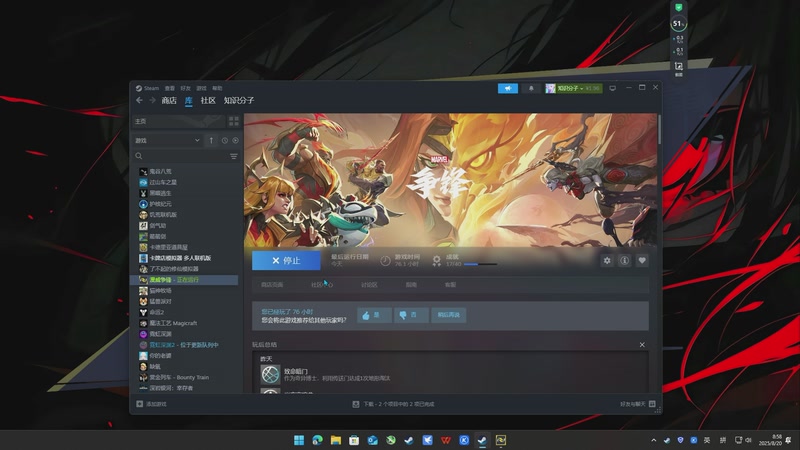
Task: Open 好友与聊天 friends chat
Action: click(x=637, y=404)
